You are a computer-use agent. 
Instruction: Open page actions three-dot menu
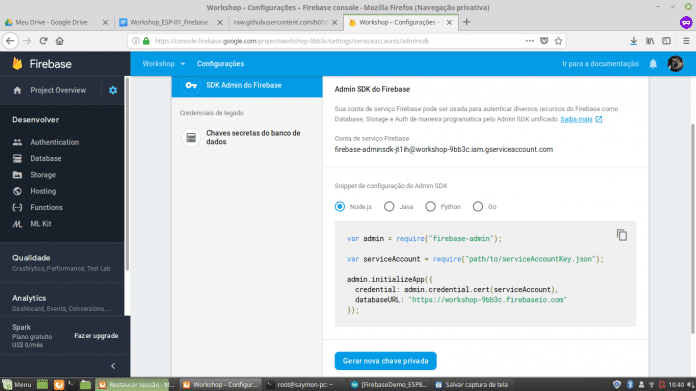coord(530,41)
